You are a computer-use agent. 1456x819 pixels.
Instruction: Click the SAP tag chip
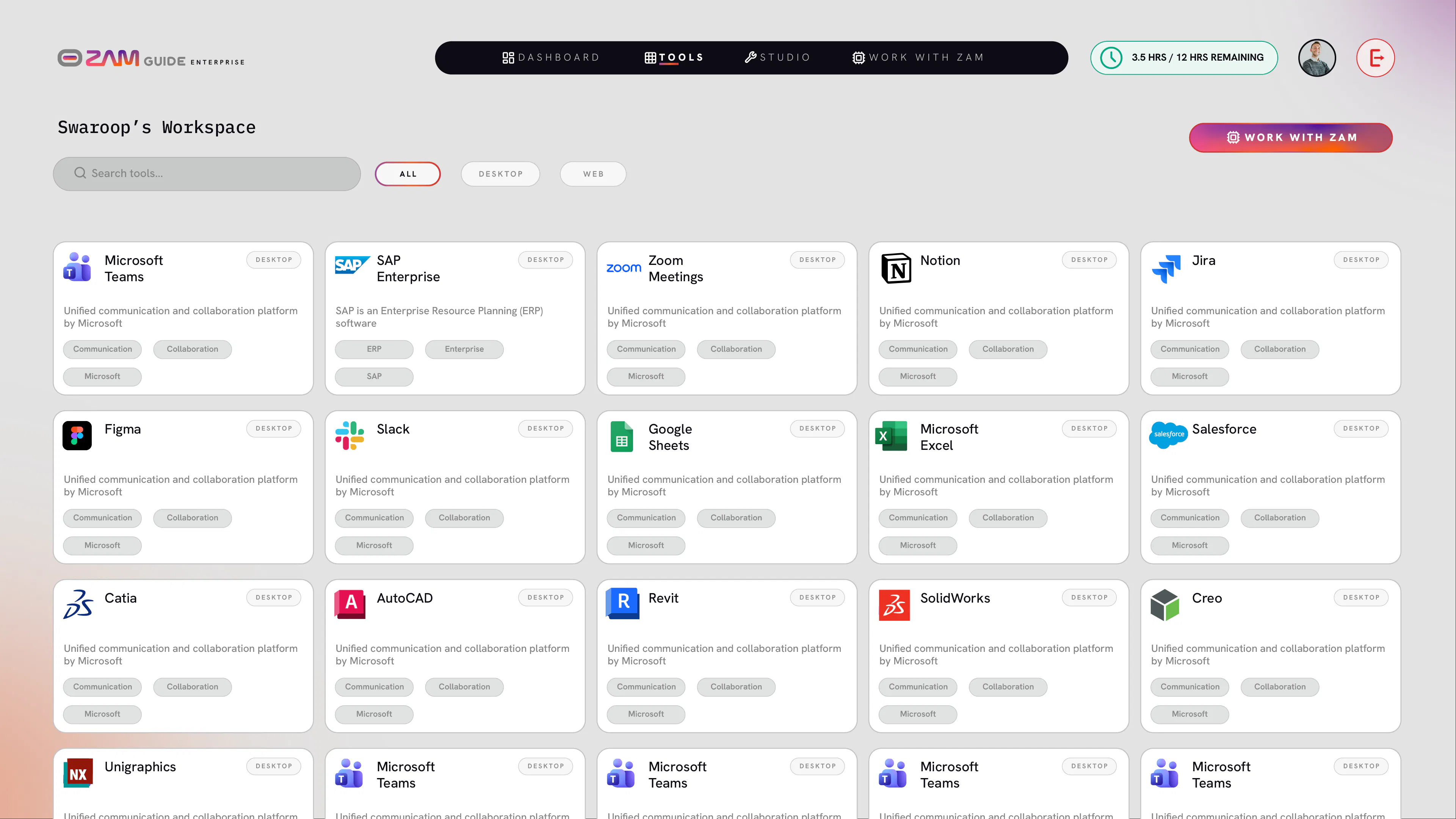coord(374,376)
